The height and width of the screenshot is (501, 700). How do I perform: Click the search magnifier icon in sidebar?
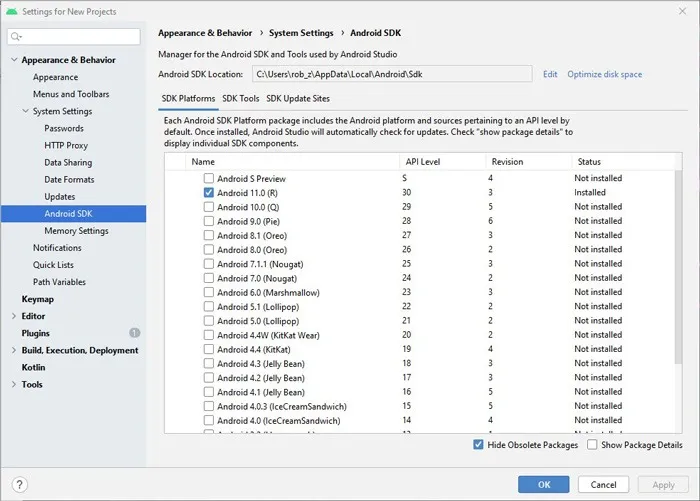(x=16, y=37)
